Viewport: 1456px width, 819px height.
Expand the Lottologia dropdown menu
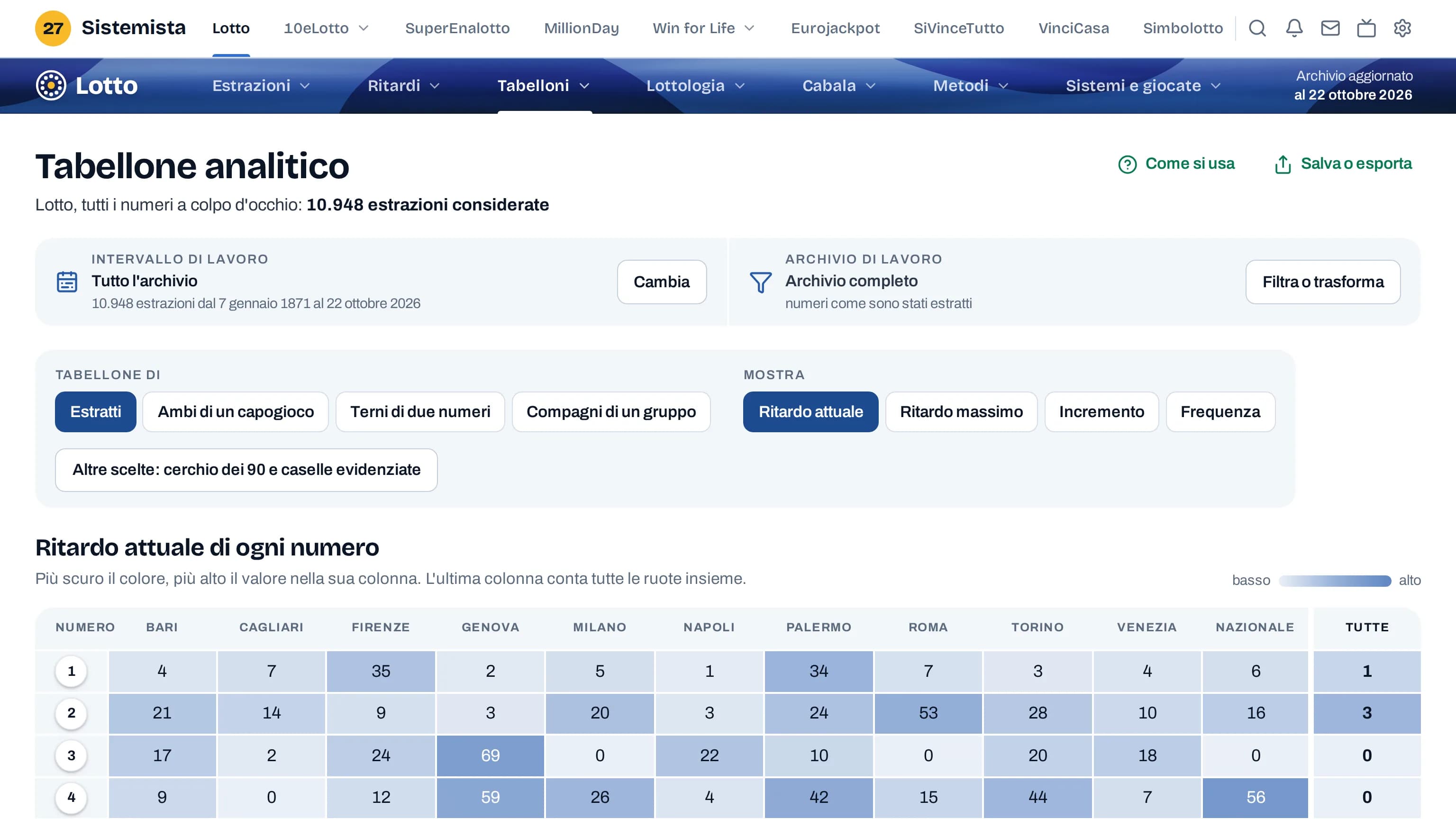tap(695, 85)
